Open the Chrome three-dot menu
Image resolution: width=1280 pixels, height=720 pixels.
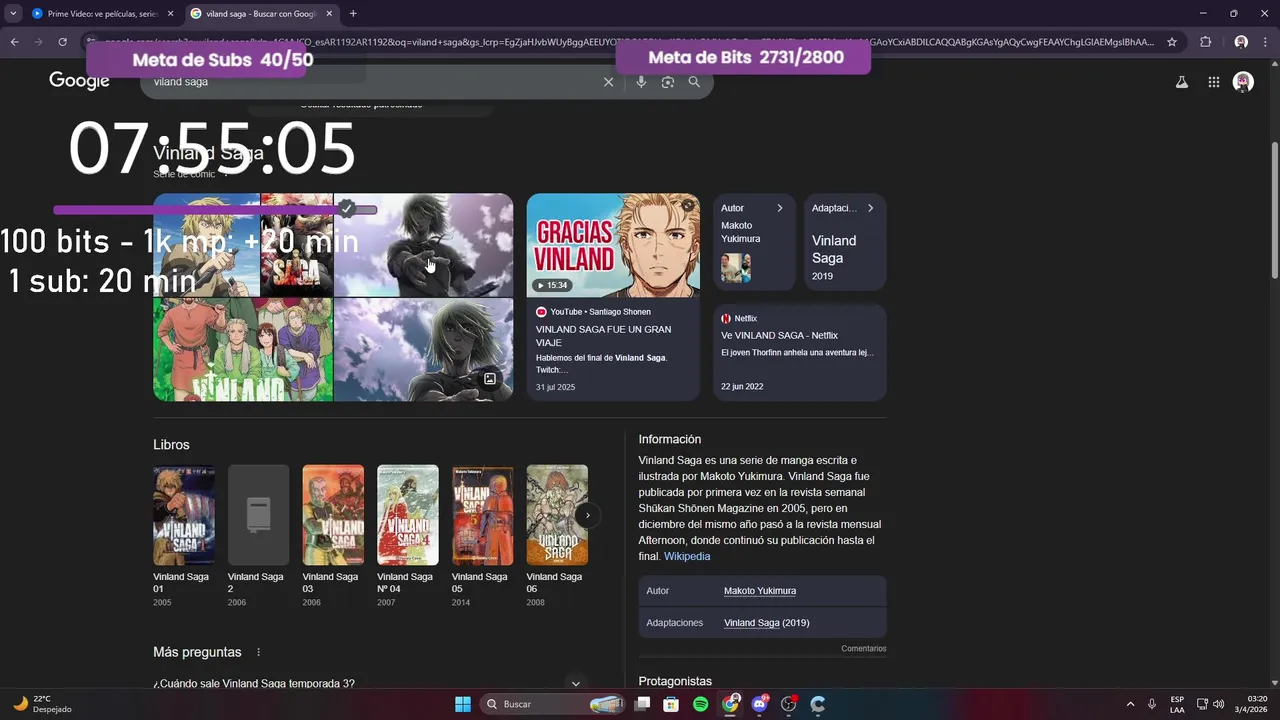[x=1265, y=42]
